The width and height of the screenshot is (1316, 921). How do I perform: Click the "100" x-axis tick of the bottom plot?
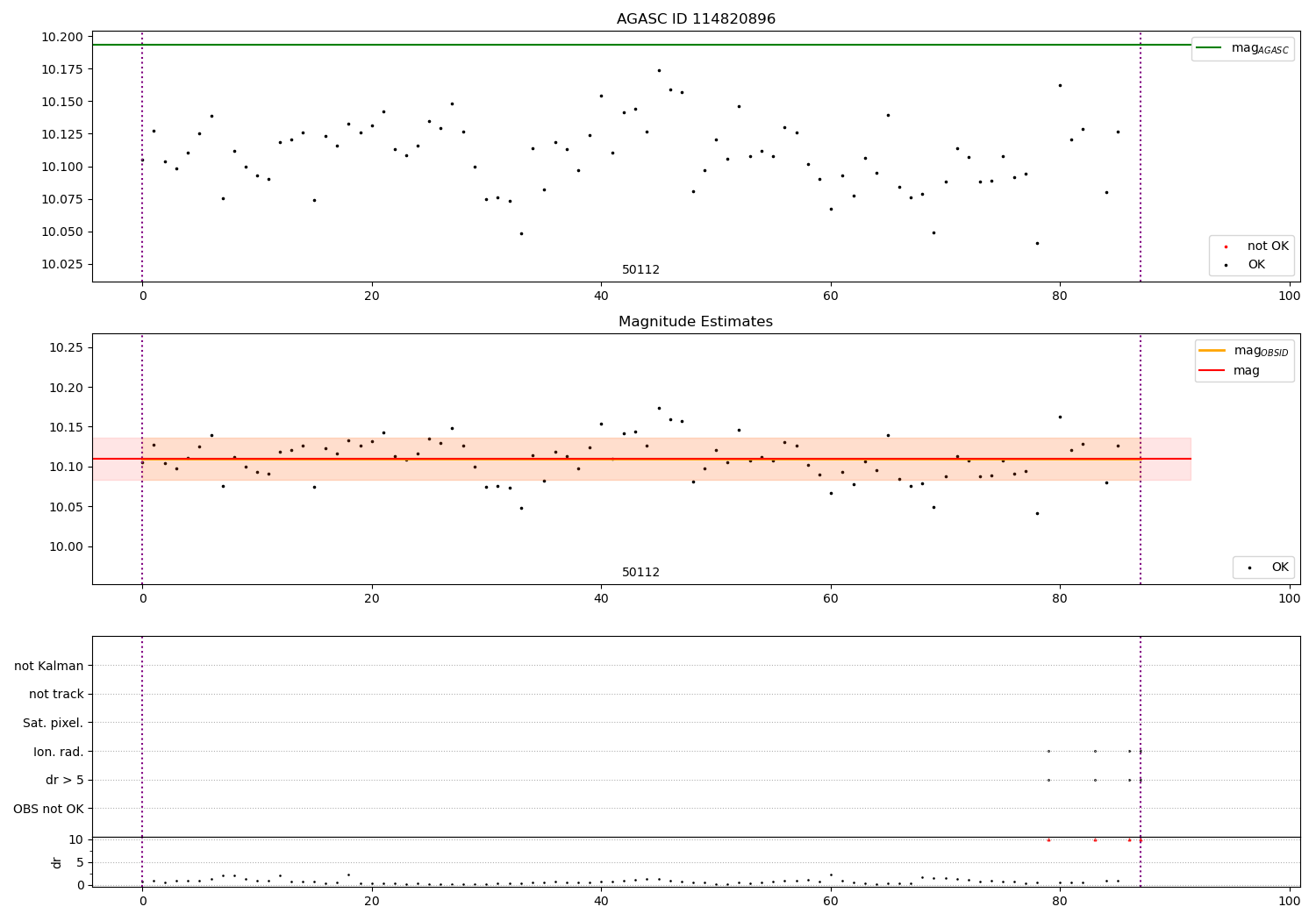(x=1289, y=901)
